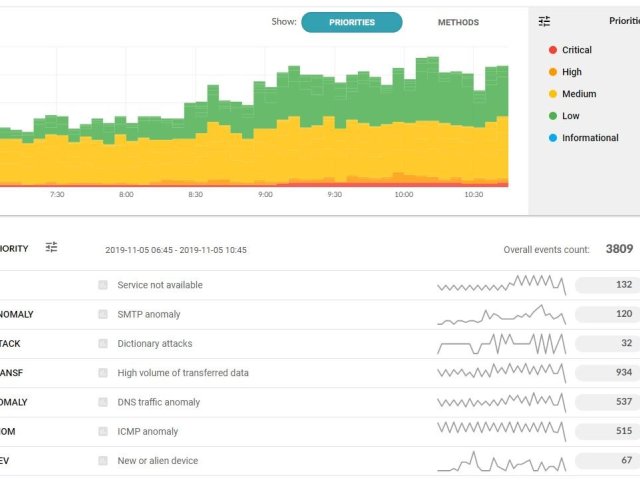
Task: Click the Informational legend label
Action: [590, 138]
